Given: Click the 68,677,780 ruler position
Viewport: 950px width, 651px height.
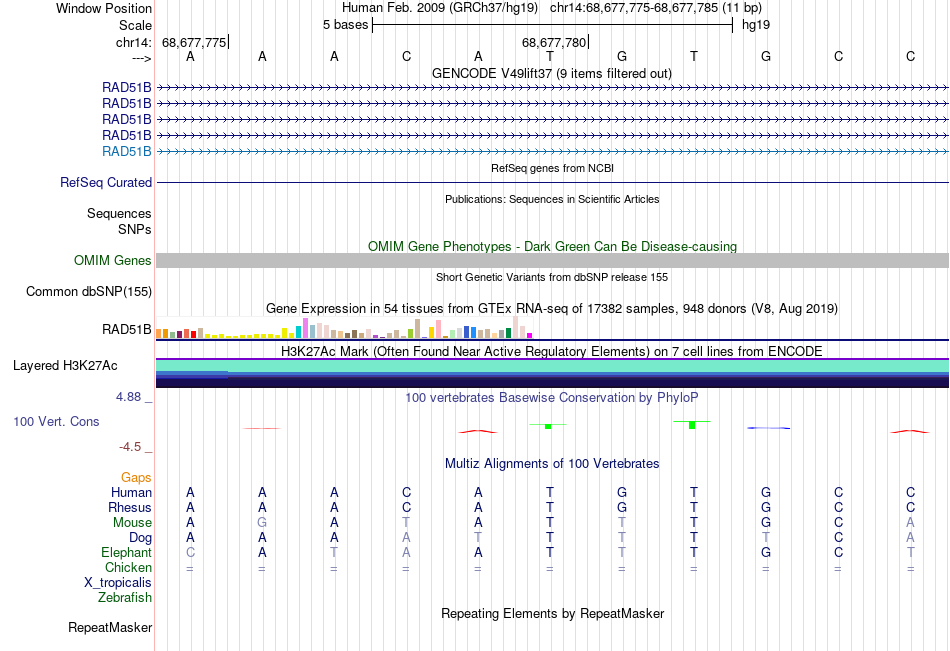Looking at the screenshot, I should pyautogui.click(x=554, y=42).
